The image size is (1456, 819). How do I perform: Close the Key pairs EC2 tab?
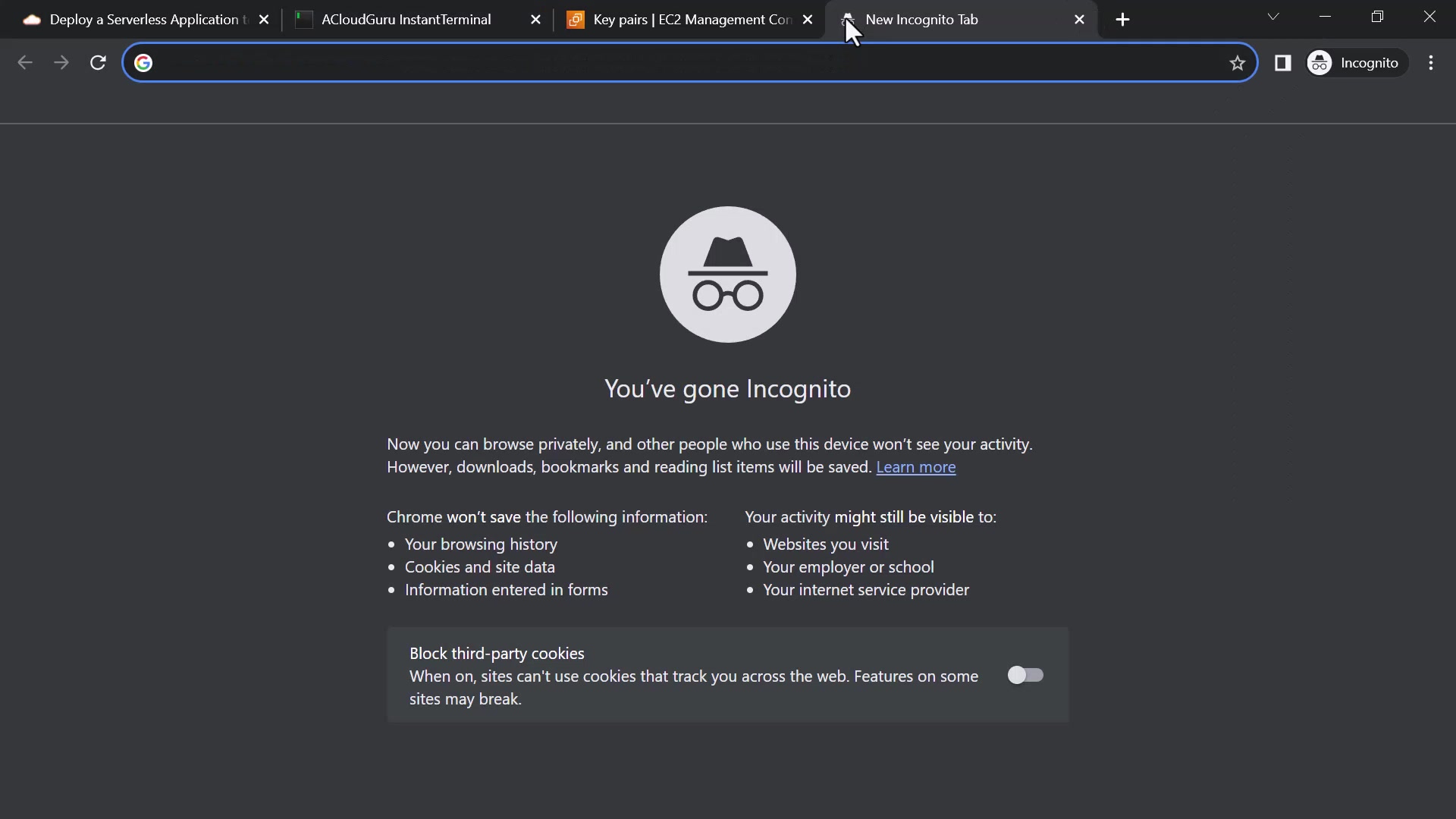808,20
